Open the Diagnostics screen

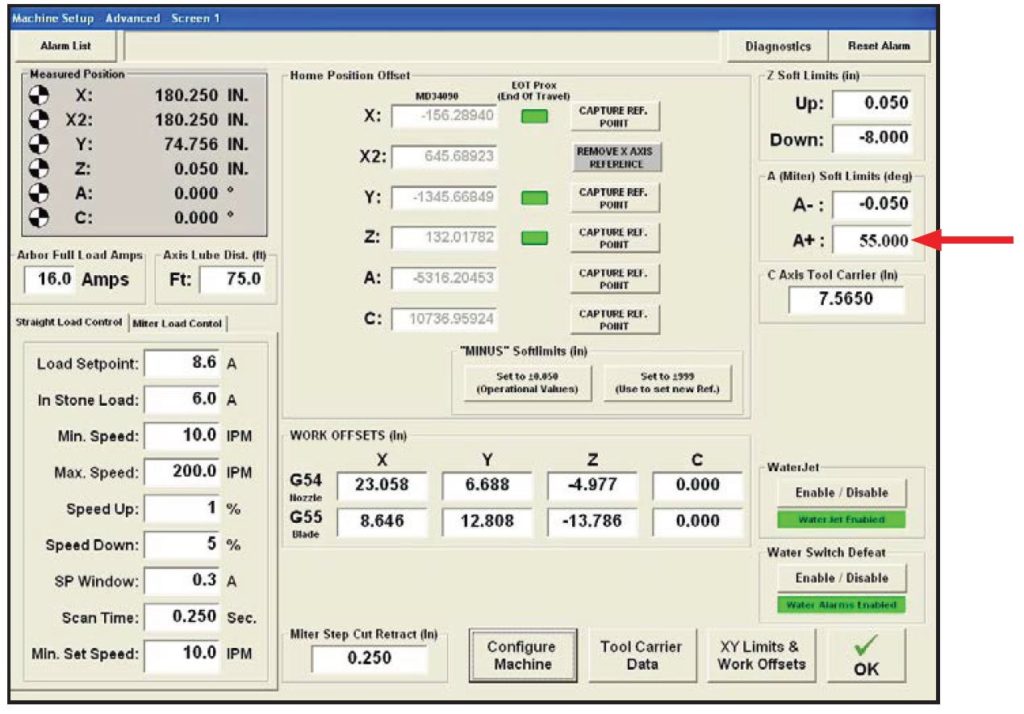click(778, 46)
